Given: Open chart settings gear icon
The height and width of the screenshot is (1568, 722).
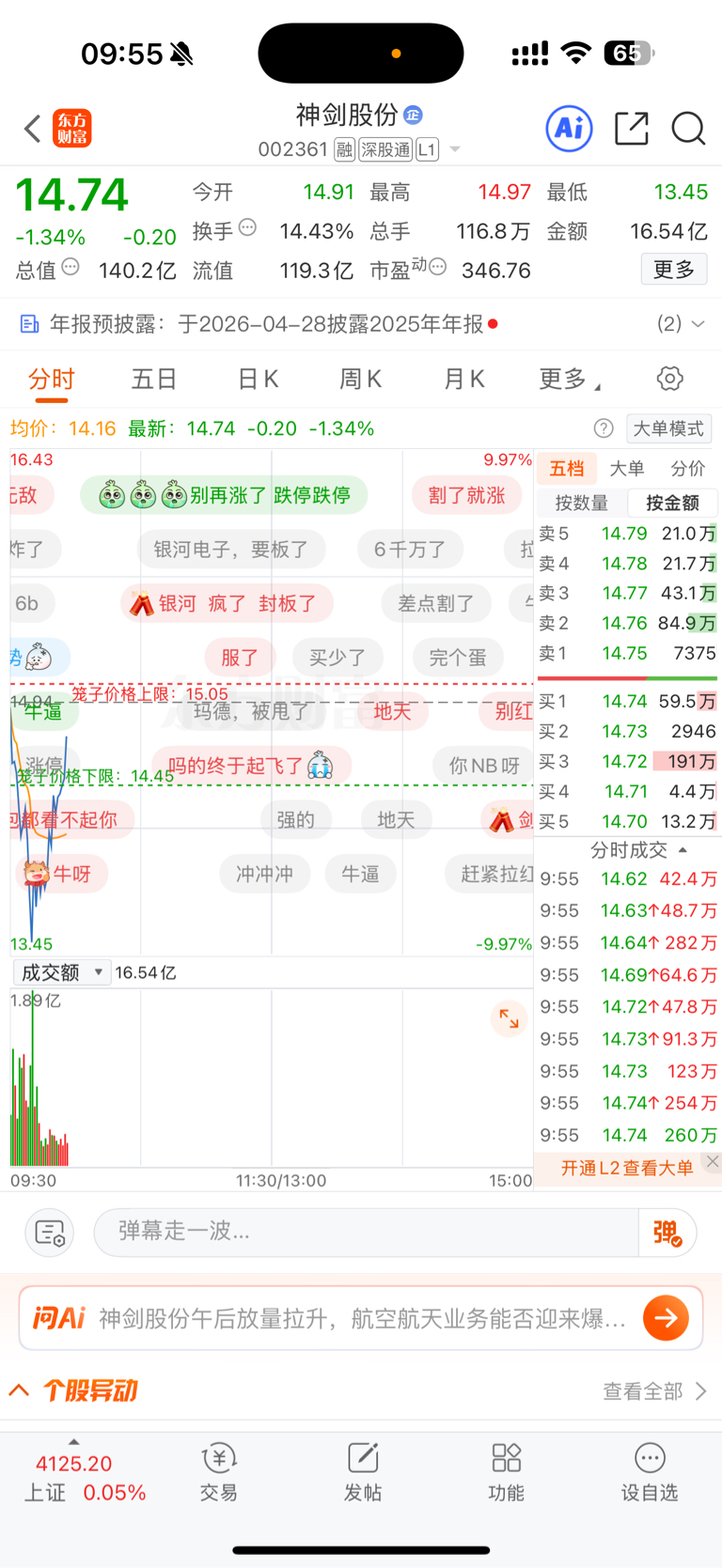Looking at the screenshot, I should 669,379.
